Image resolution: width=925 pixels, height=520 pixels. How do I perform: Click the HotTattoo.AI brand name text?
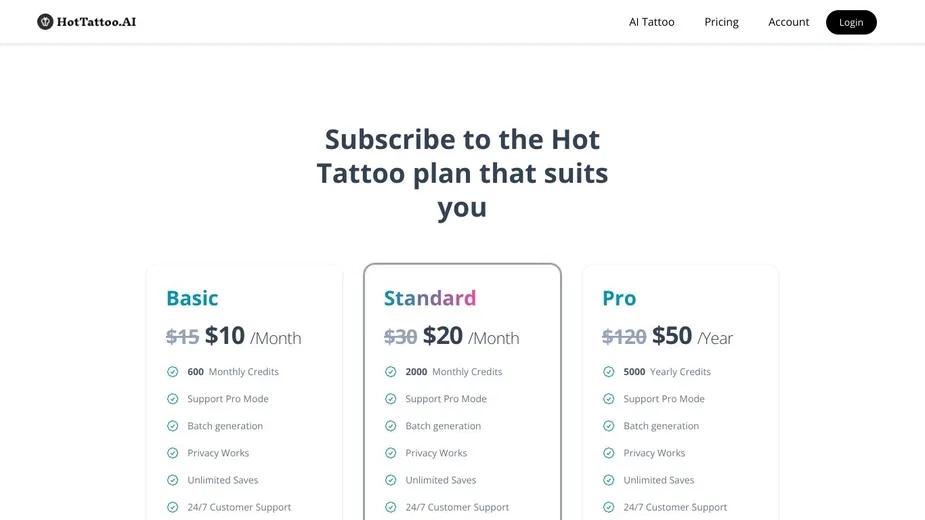(96, 22)
